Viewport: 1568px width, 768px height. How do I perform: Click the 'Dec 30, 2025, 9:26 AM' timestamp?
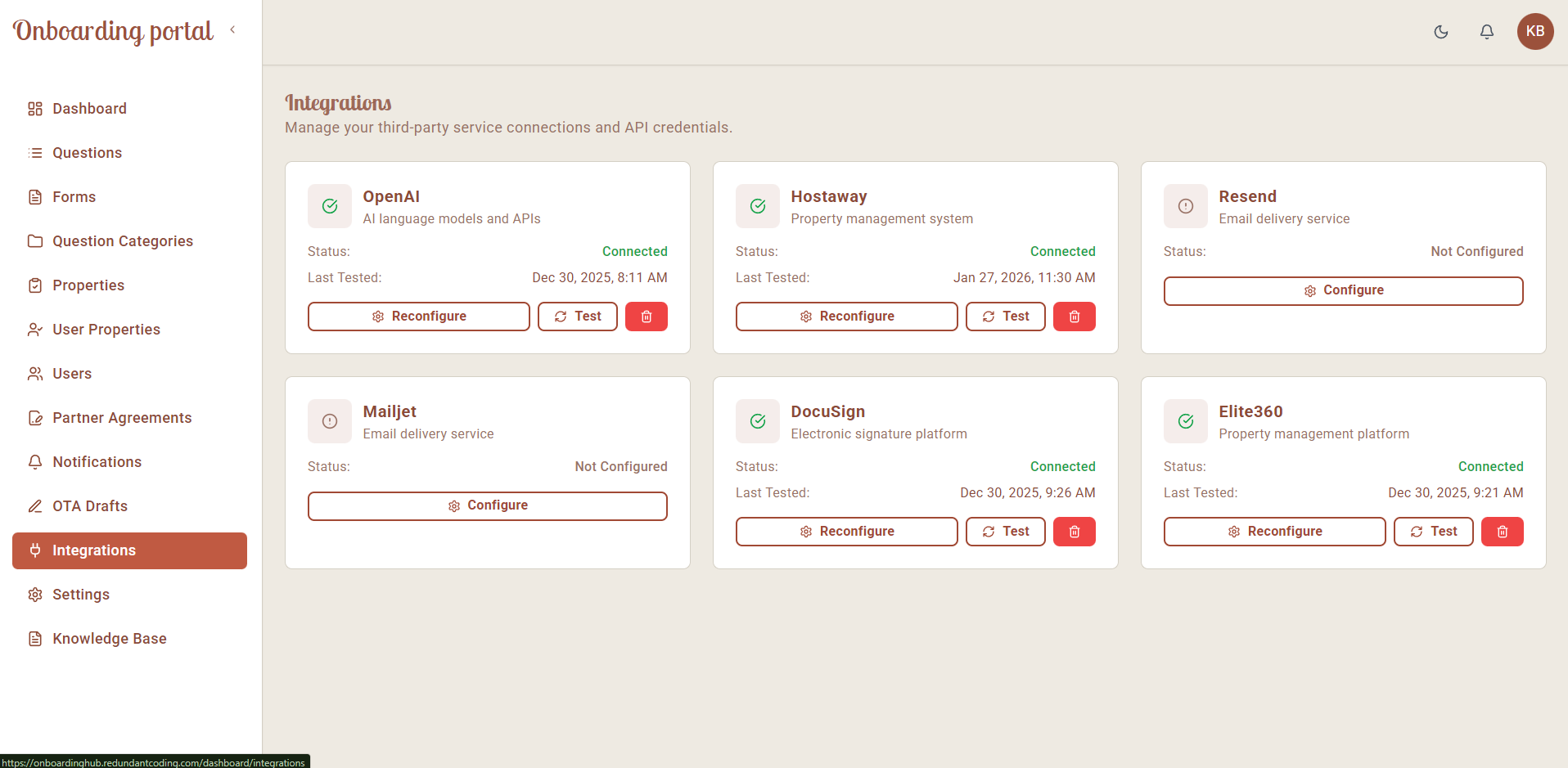tap(1028, 492)
